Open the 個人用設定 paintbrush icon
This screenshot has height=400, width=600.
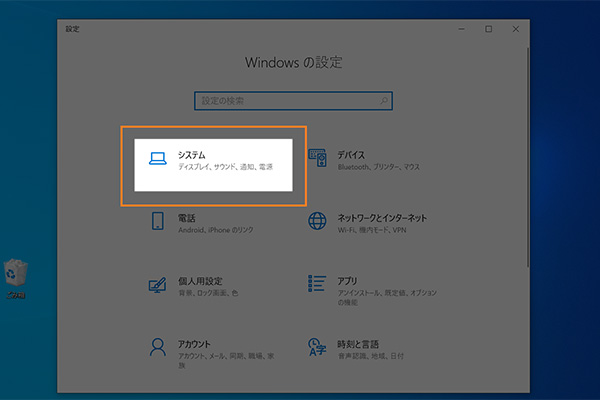coord(158,285)
